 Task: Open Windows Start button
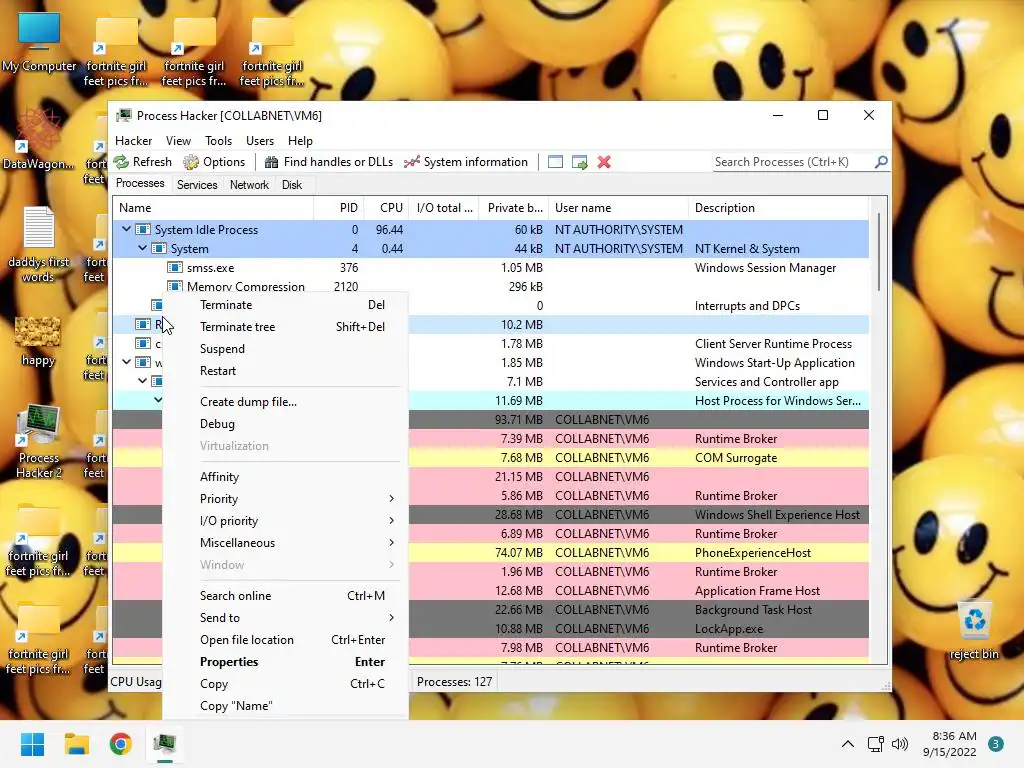point(32,744)
